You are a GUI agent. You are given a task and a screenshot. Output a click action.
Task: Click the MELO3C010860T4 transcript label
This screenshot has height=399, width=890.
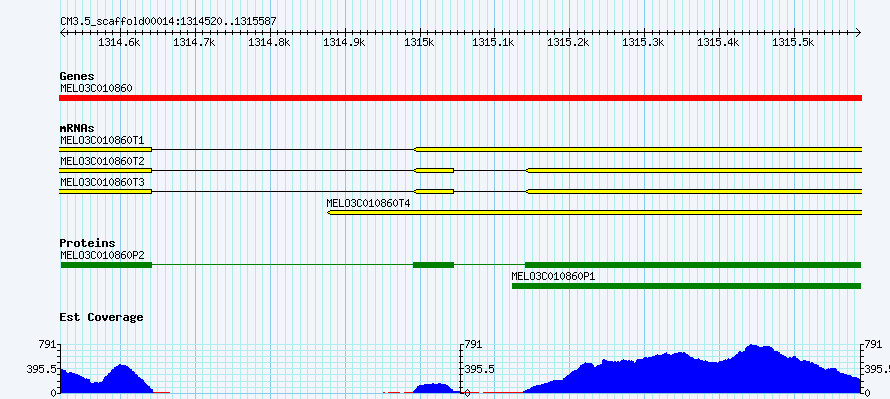[368, 203]
